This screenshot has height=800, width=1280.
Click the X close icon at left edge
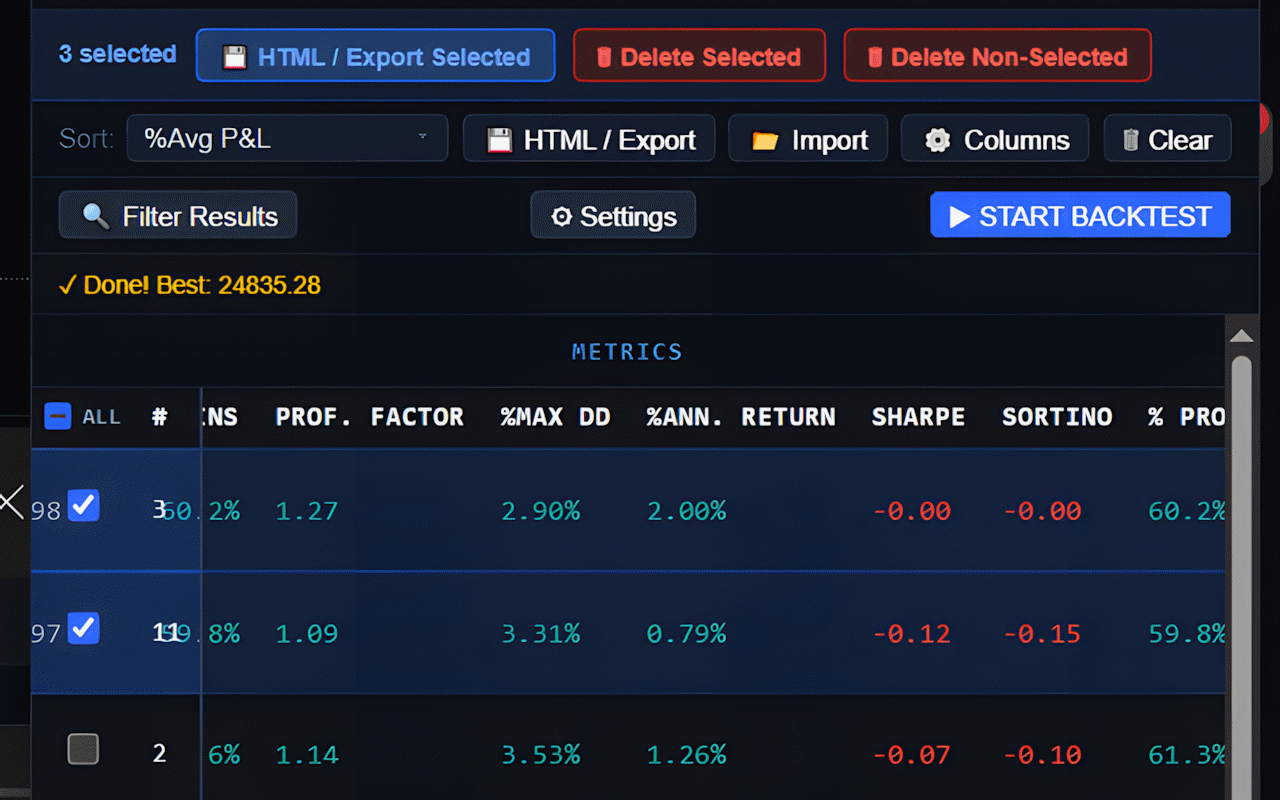[11, 501]
